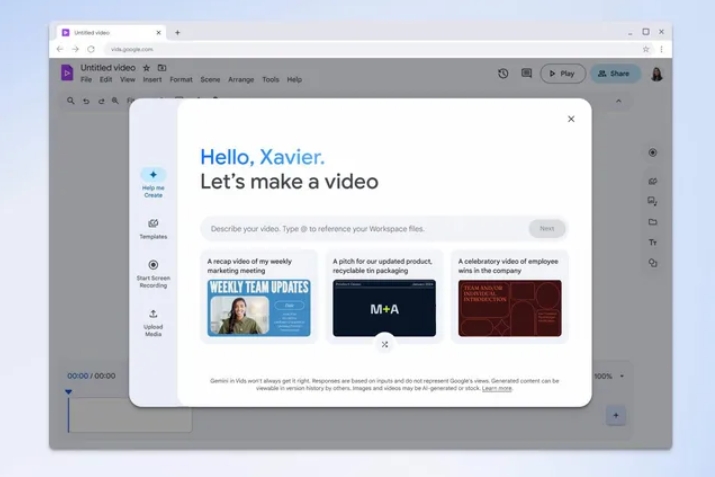
Task: Close the Untitled video browser tab
Action: tap(158, 32)
